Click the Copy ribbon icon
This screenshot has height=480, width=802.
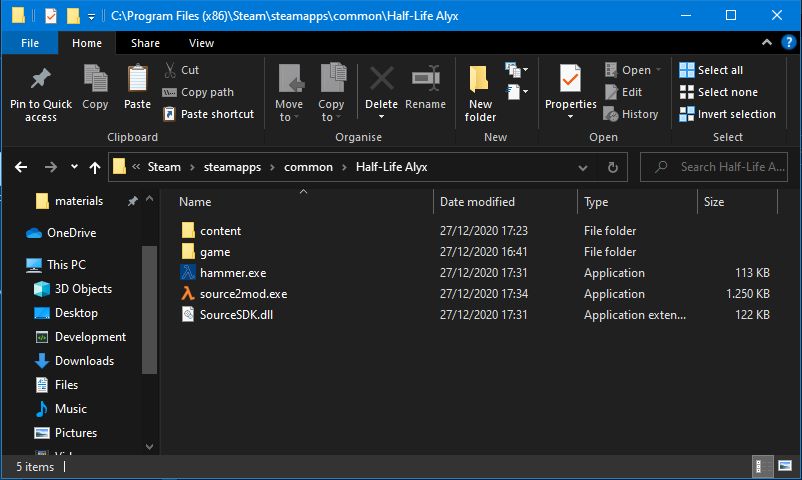(x=95, y=79)
